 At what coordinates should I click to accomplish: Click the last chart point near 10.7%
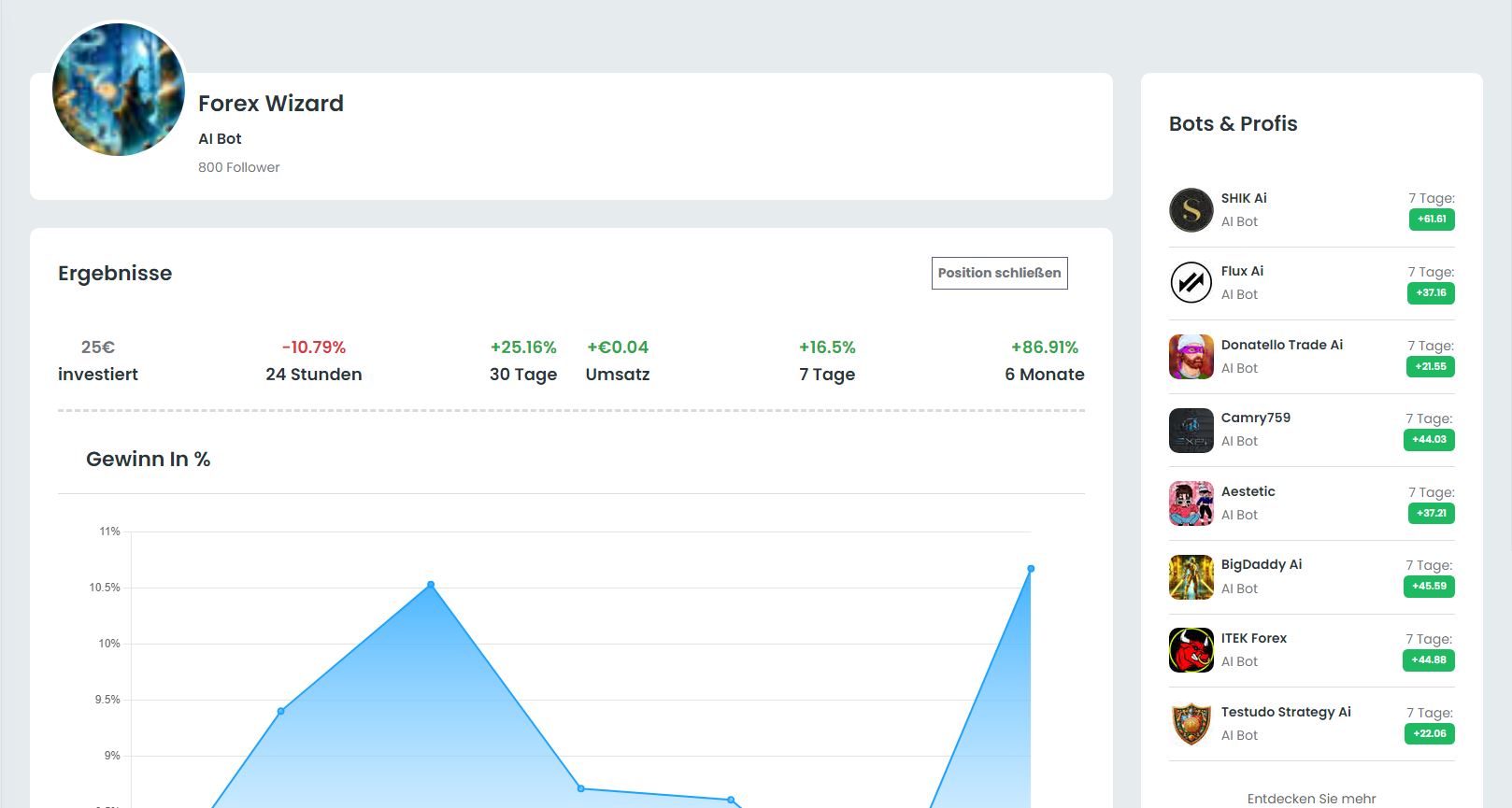1031,568
